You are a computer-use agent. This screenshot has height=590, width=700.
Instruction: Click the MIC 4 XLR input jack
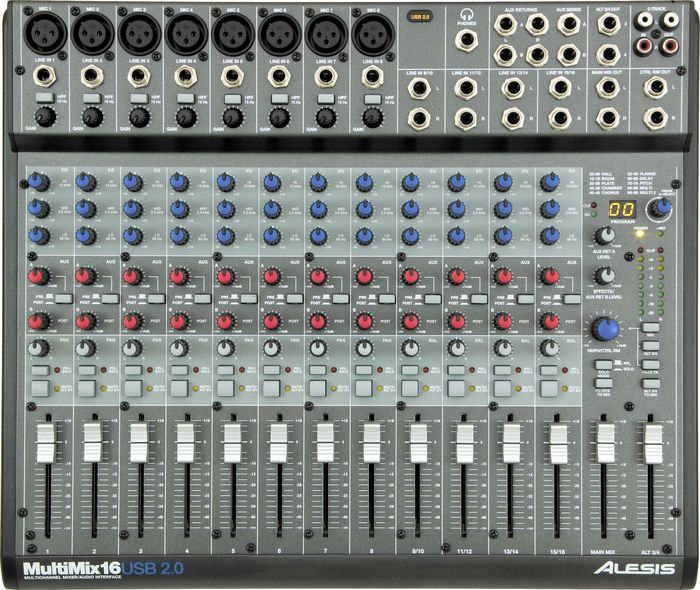tap(187, 34)
